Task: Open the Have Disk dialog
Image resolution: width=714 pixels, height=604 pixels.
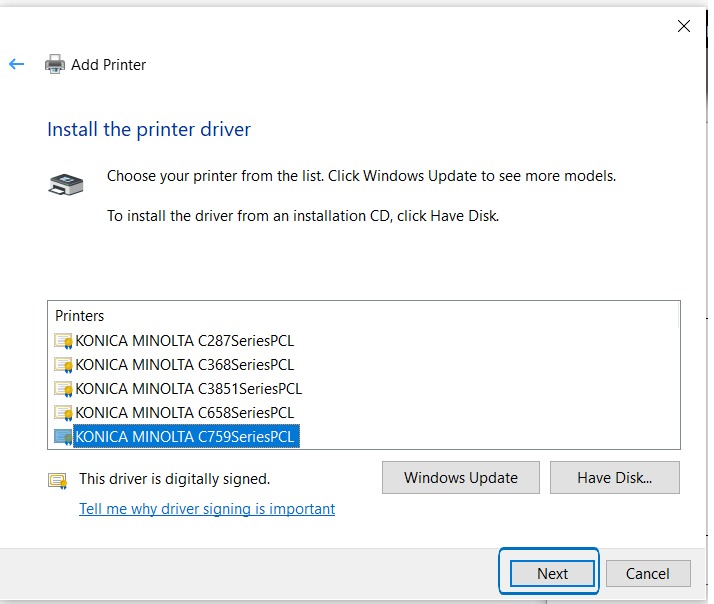Action: [x=614, y=478]
